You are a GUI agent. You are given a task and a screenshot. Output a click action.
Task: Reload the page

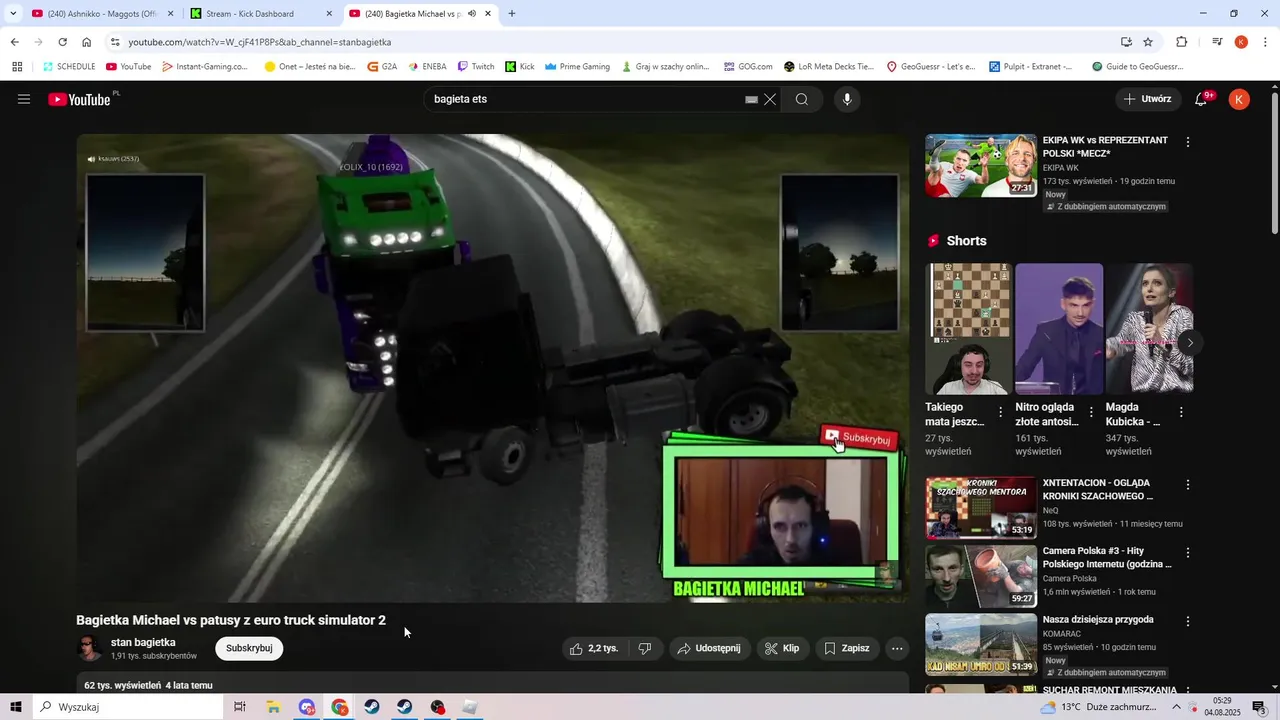62,42
